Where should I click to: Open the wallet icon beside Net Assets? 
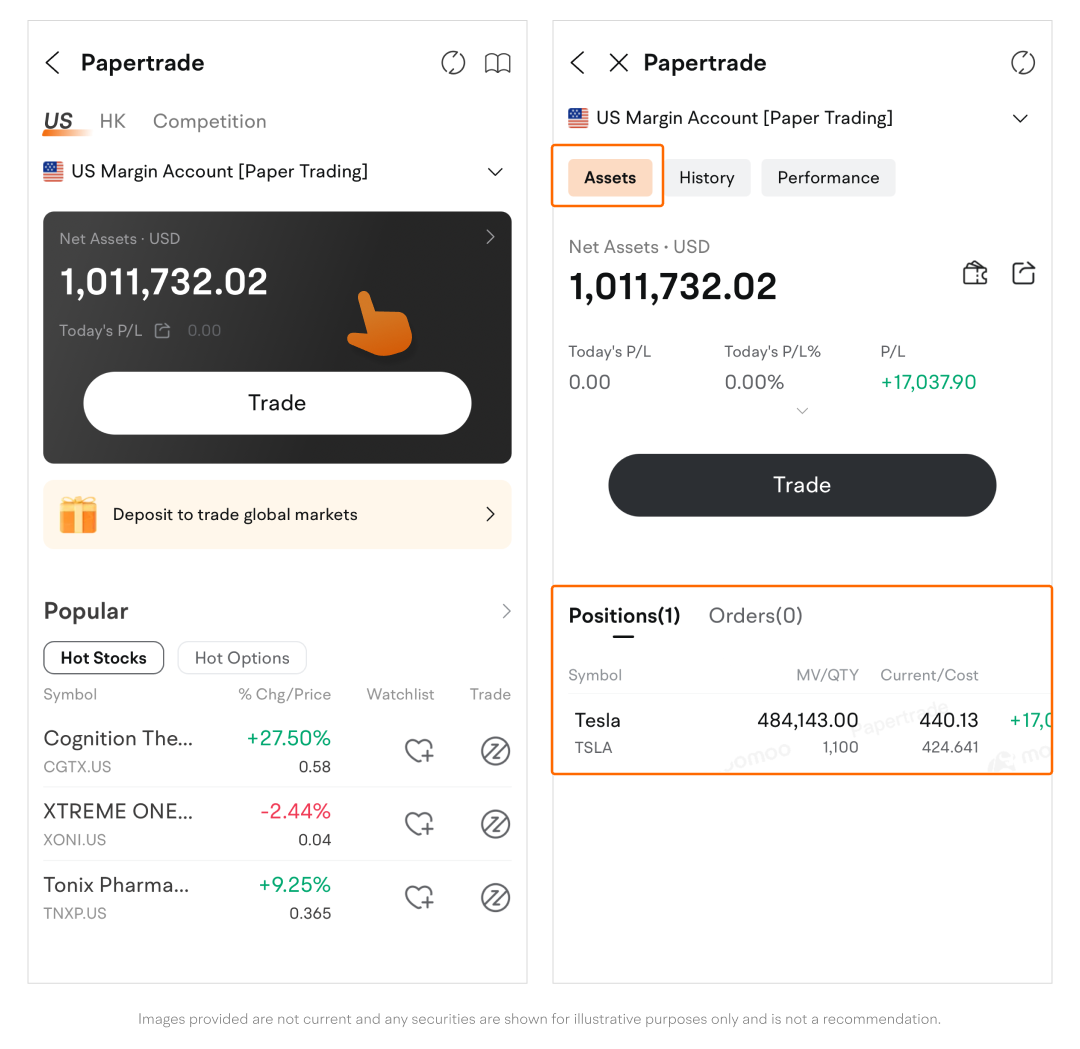click(x=975, y=273)
